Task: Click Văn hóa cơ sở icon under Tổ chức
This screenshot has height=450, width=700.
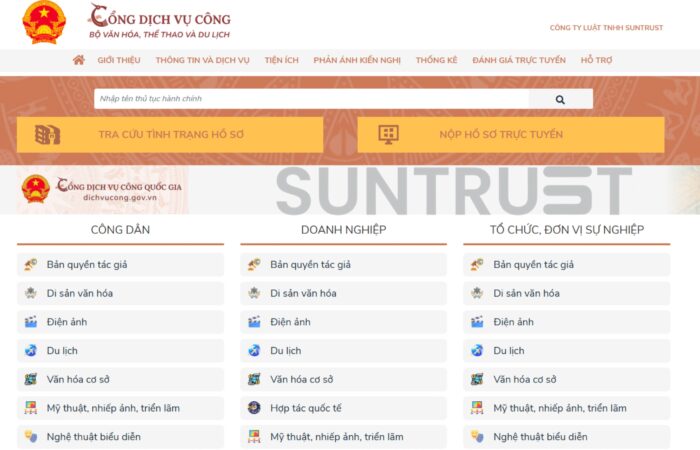Action: coord(477,379)
